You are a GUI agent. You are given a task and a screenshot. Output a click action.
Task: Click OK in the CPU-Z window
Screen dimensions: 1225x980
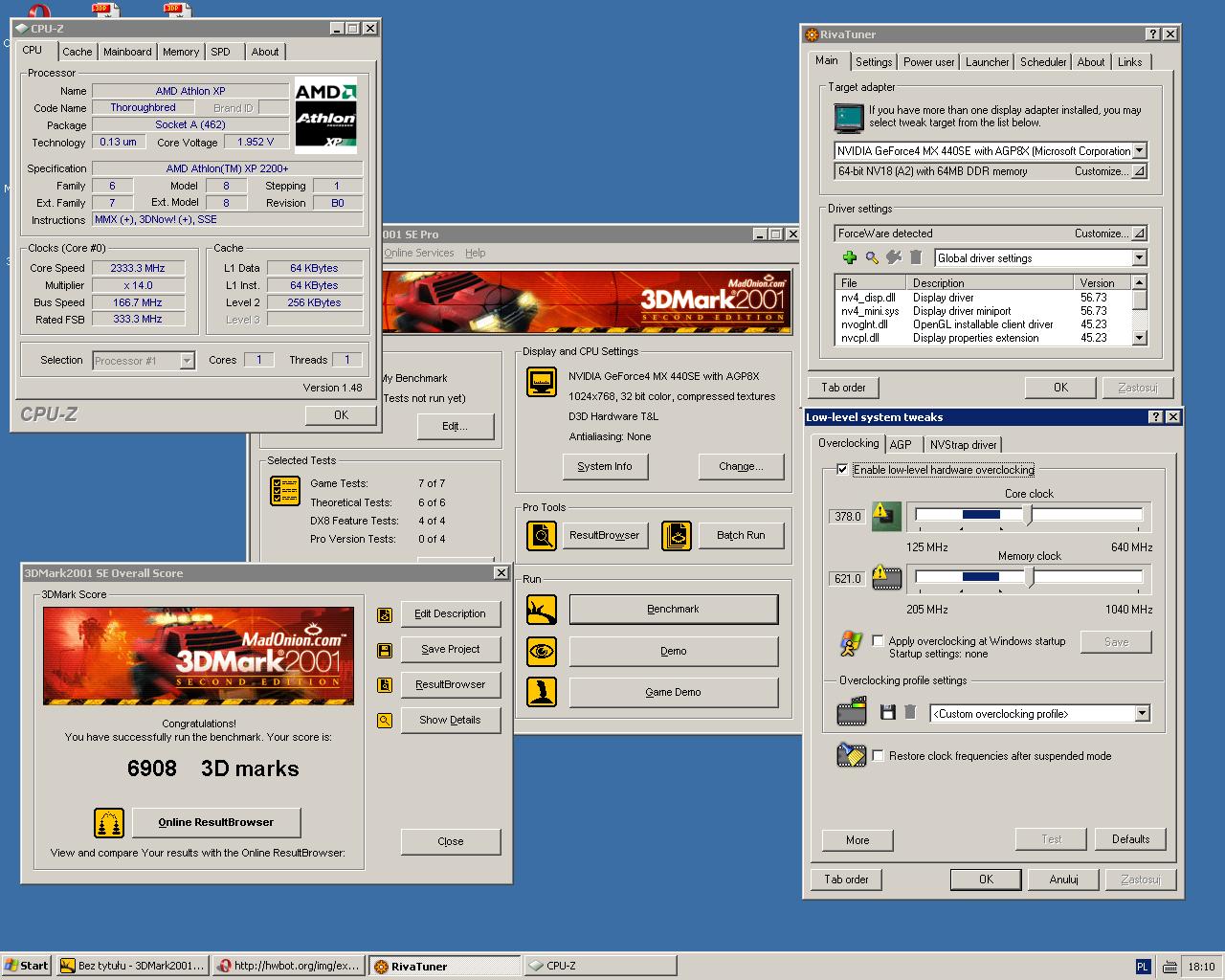342,415
